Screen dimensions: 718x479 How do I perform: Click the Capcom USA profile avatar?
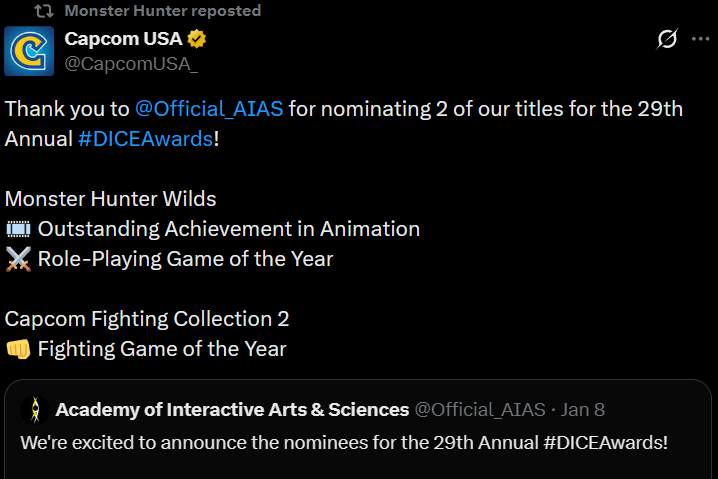point(30,52)
